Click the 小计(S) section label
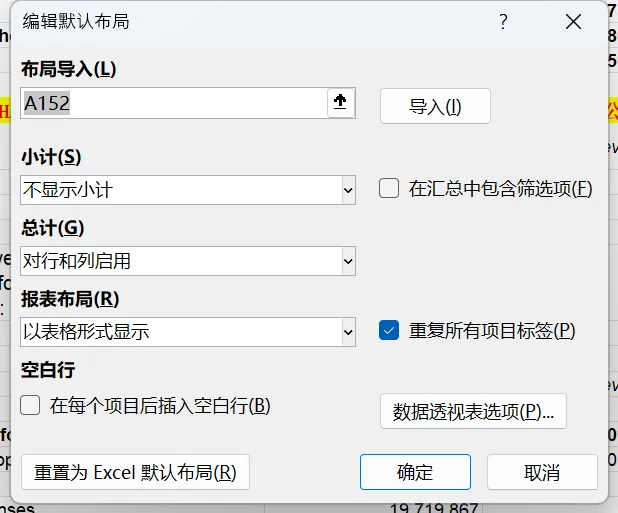Image resolution: width=618 pixels, height=513 pixels. pos(51,157)
